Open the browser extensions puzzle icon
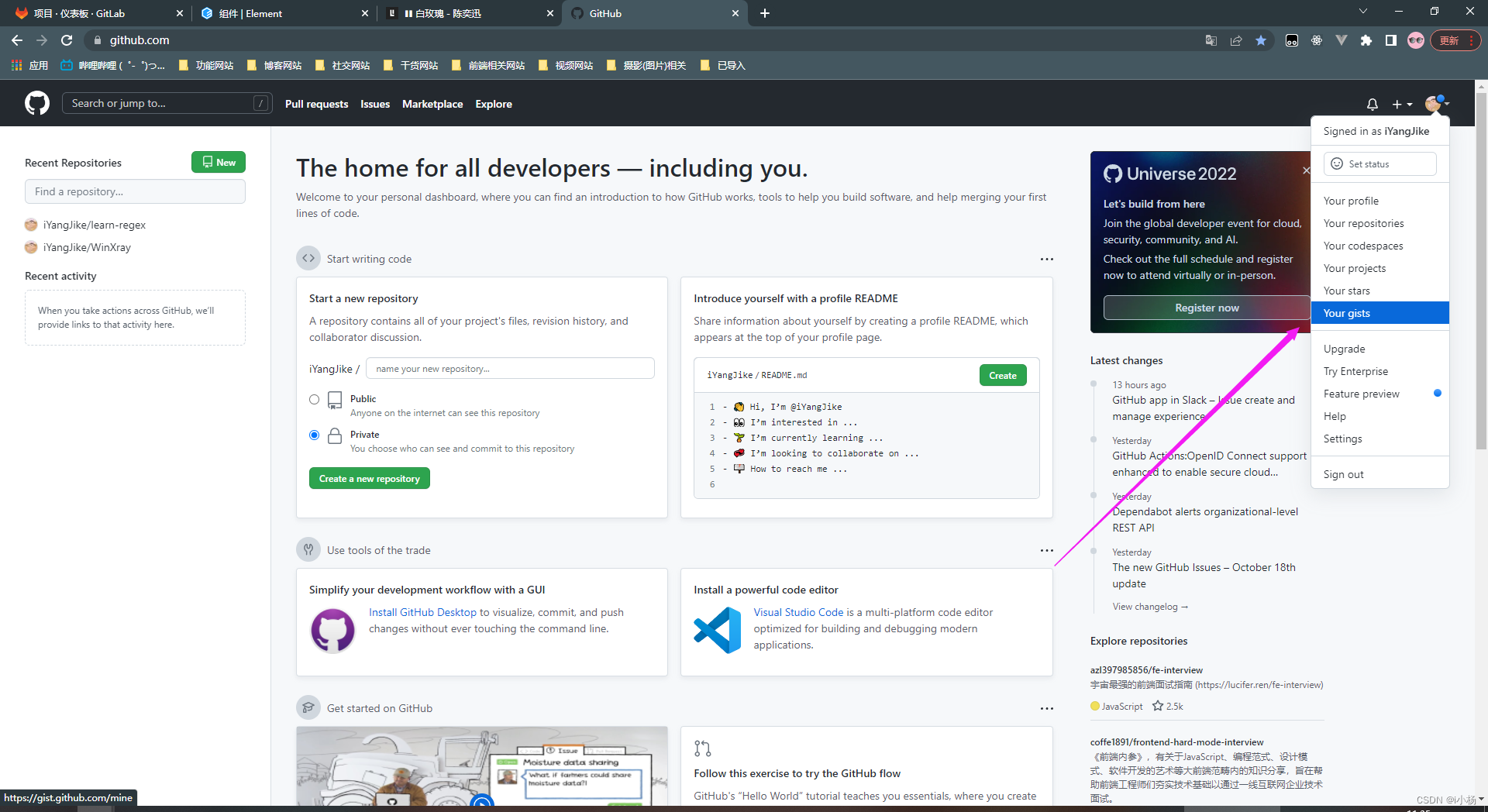 coord(1366,40)
